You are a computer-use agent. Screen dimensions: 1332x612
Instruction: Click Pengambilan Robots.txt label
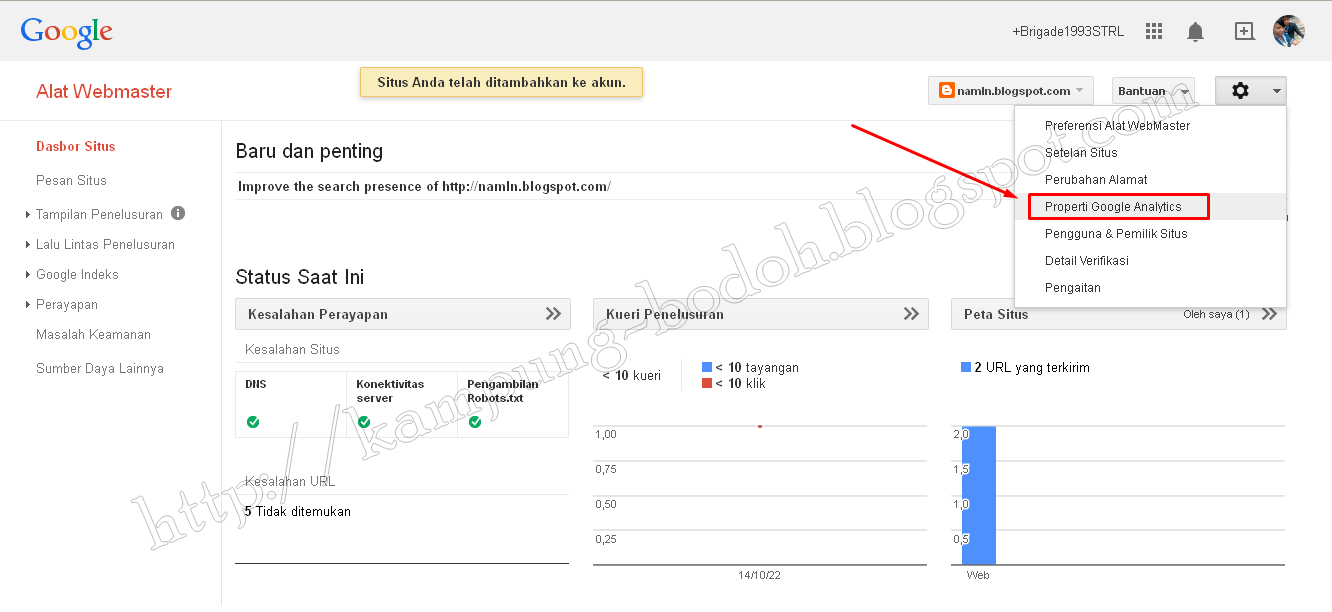coord(503,391)
